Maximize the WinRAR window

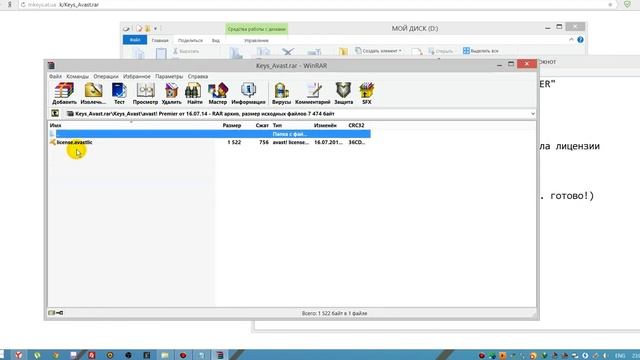[511, 64]
